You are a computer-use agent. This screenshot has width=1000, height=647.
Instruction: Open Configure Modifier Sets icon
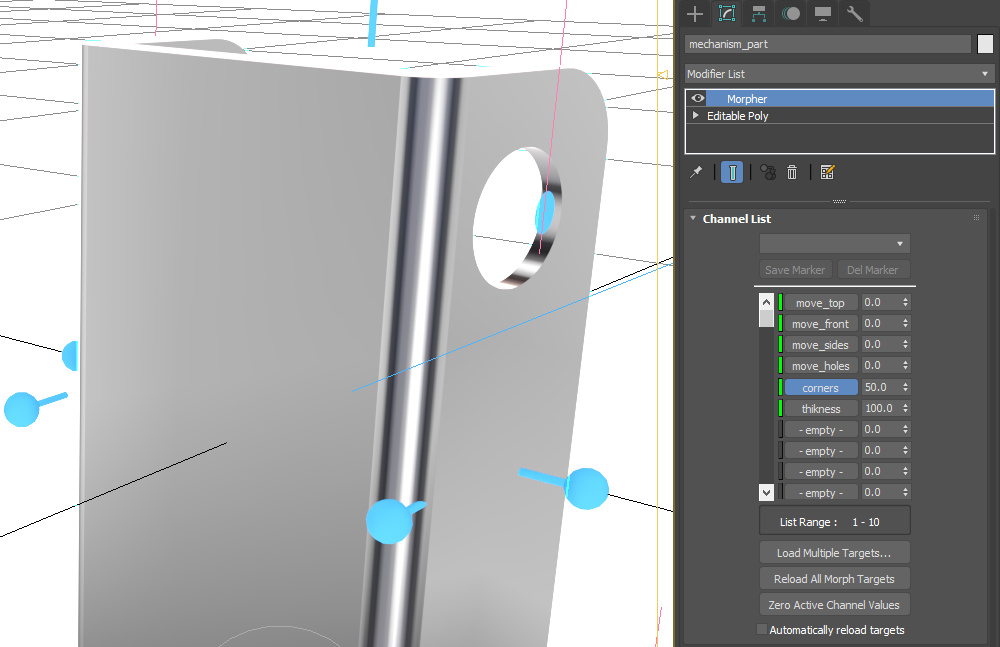click(x=827, y=172)
